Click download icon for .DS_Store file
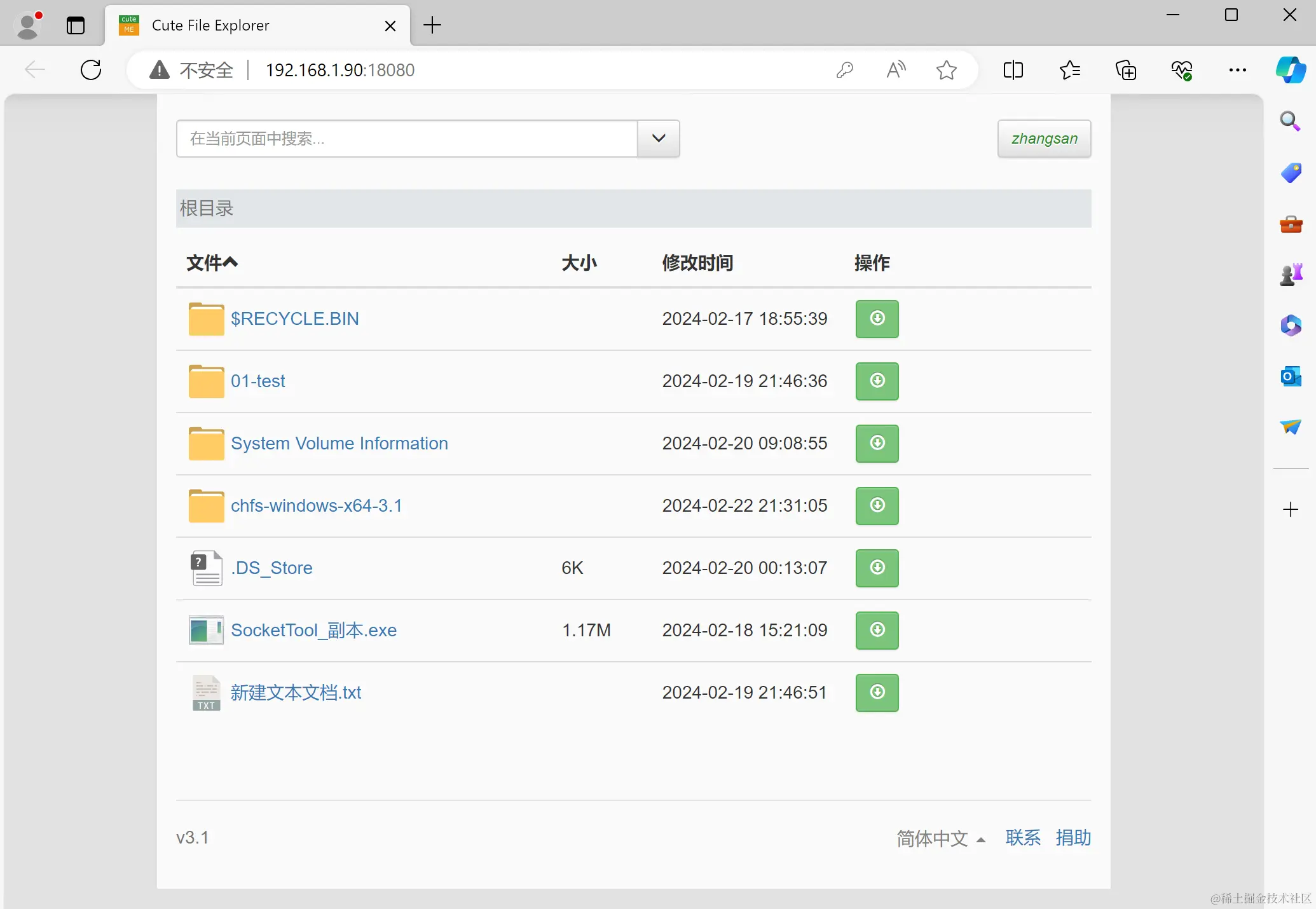 click(877, 568)
